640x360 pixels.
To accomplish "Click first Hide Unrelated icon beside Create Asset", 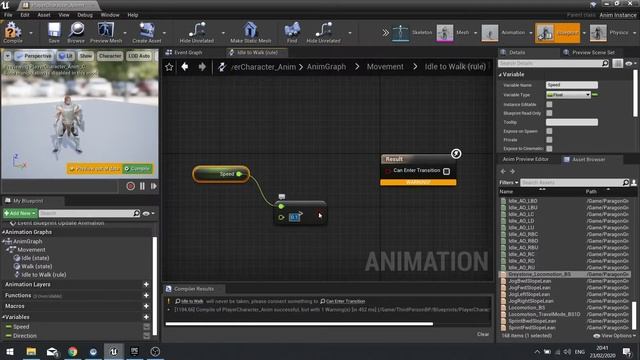I will [197, 31].
